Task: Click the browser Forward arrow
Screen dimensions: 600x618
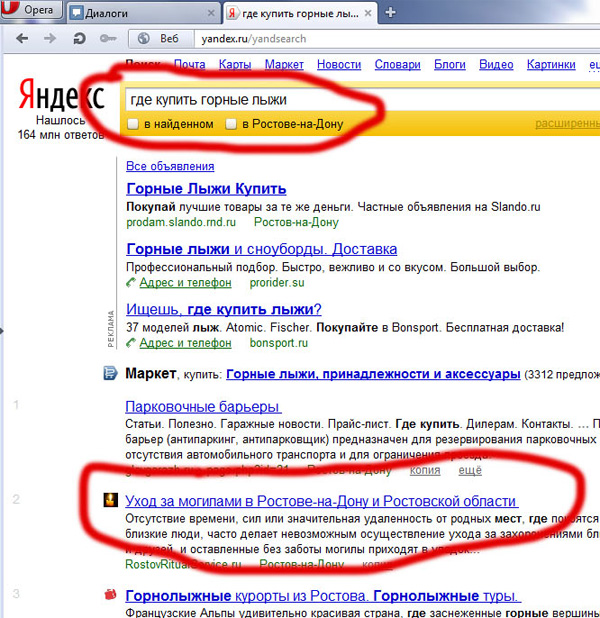Action: click(x=50, y=39)
